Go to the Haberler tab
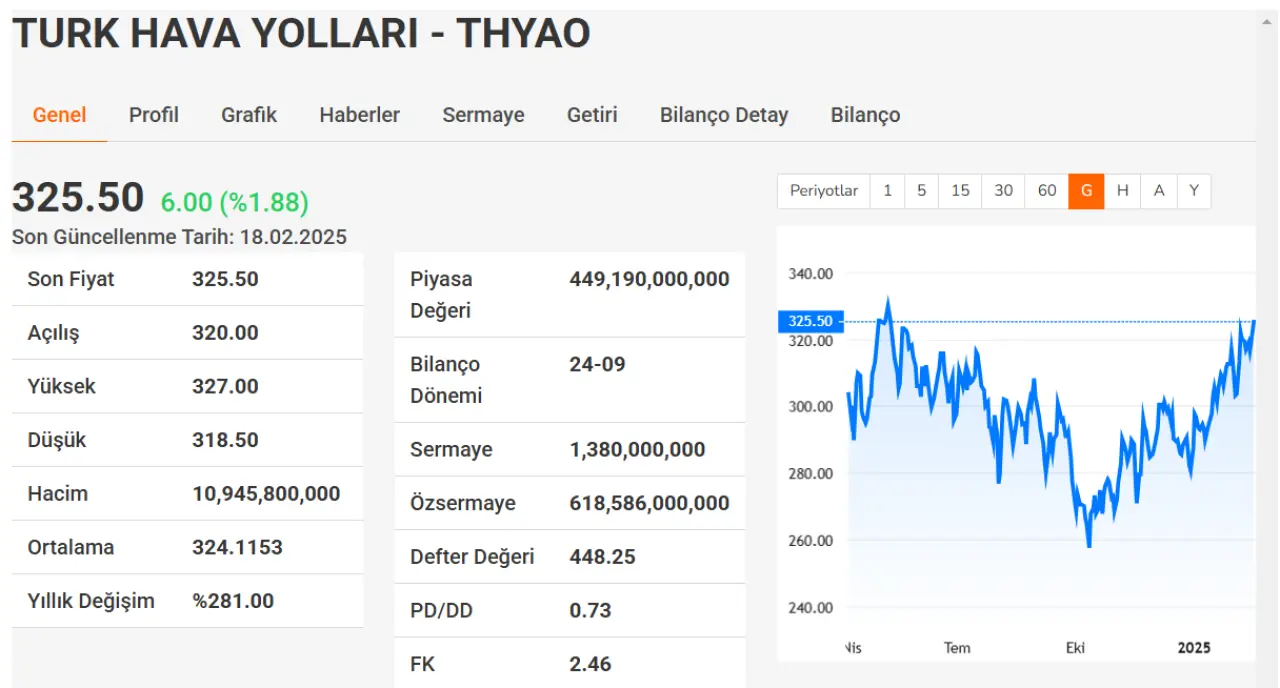This screenshot has width=1280, height=688. pyautogui.click(x=359, y=115)
